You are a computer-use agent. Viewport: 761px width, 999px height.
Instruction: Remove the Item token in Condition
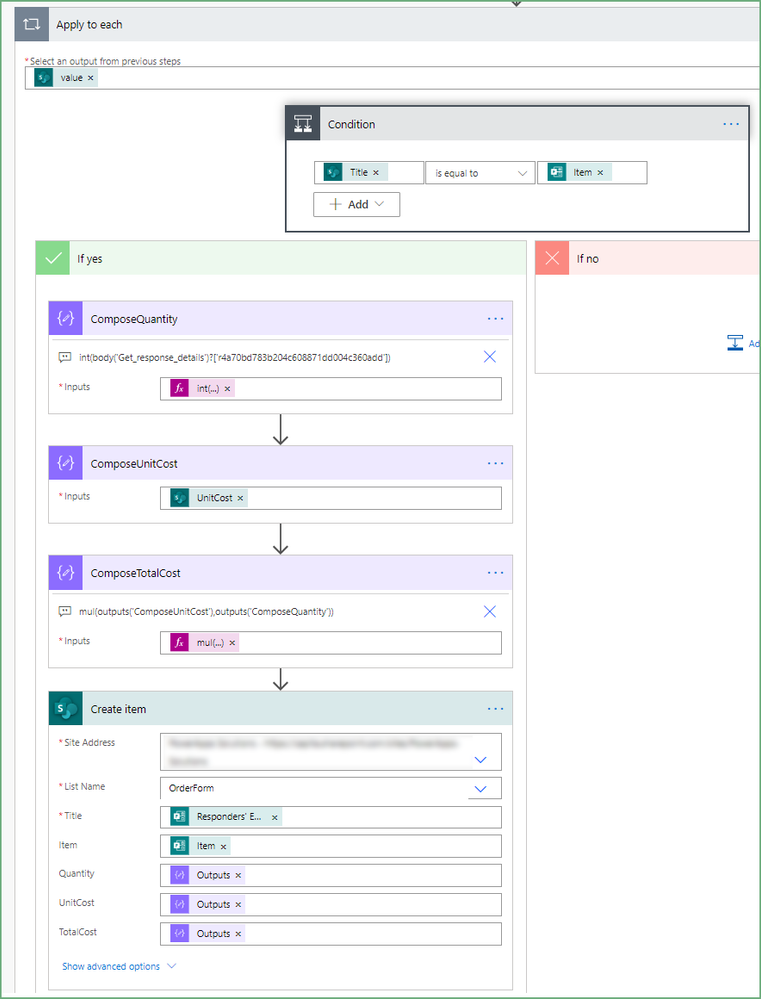600,173
